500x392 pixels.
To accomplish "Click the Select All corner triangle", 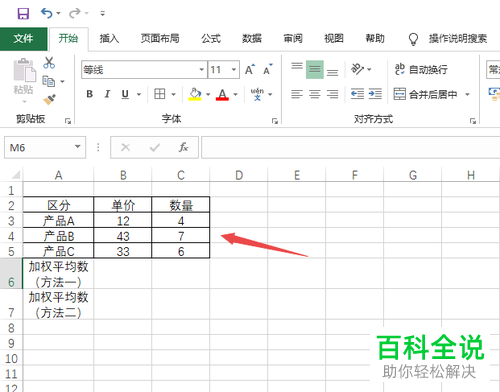I will click(x=16, y=175).
